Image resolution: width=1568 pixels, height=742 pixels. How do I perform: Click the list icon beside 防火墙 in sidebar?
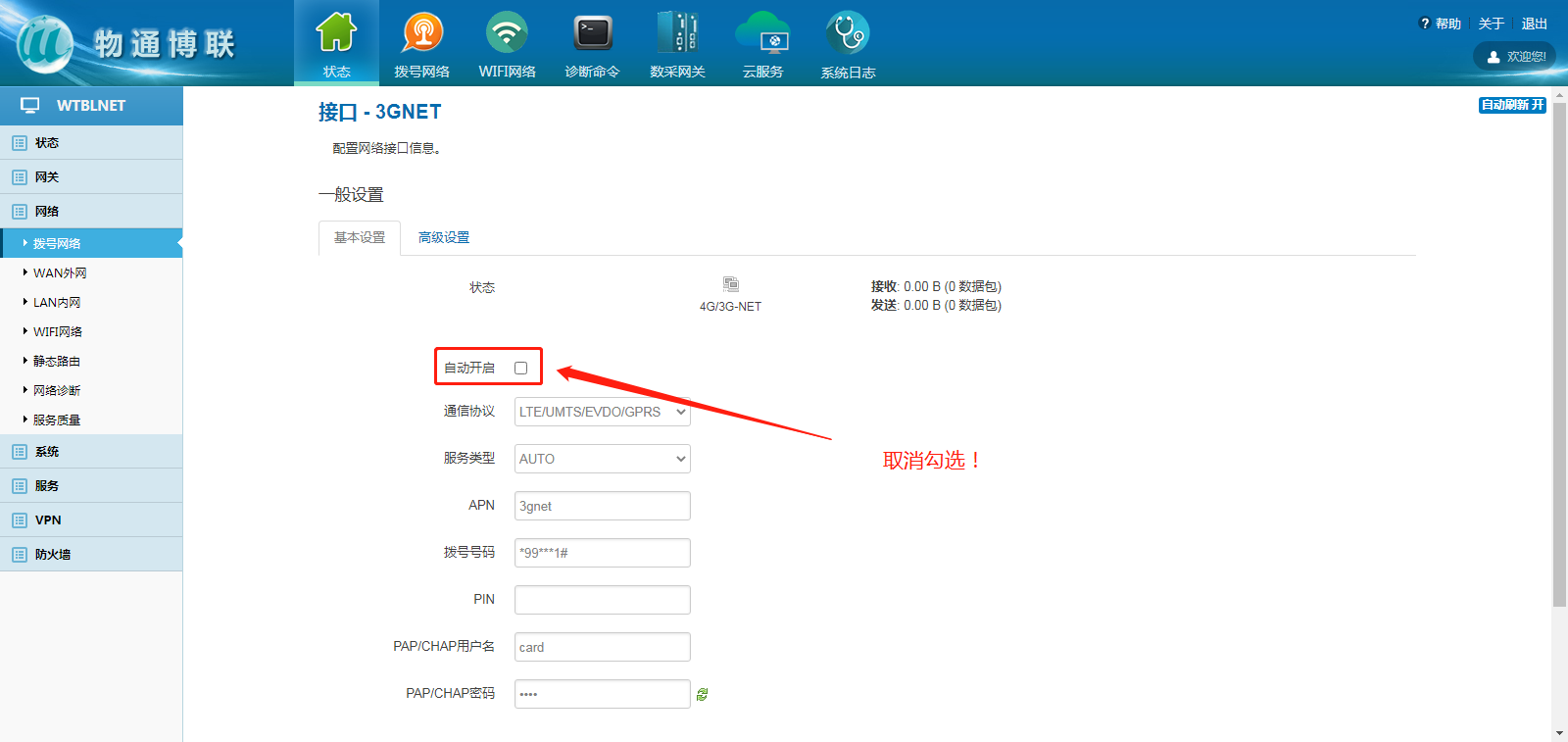click(20, 555)
